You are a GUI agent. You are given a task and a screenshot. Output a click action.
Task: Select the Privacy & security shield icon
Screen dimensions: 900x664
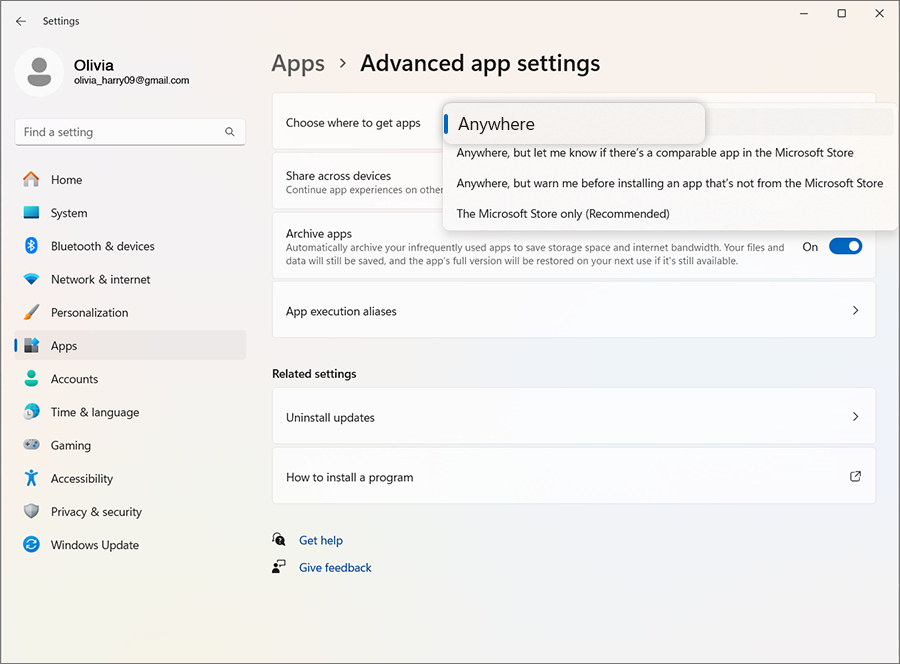click(31, 512)
